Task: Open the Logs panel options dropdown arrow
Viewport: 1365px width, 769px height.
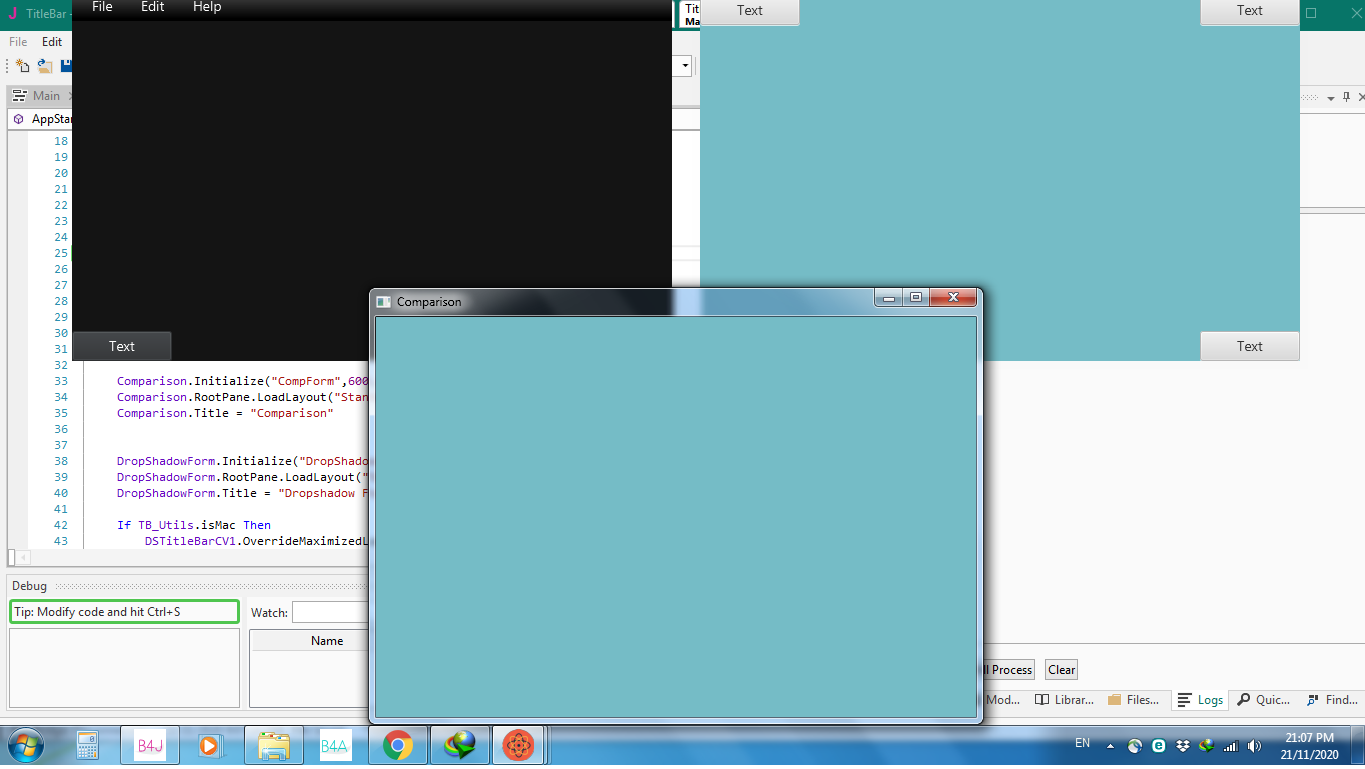Action: [x=1331, y=98]
